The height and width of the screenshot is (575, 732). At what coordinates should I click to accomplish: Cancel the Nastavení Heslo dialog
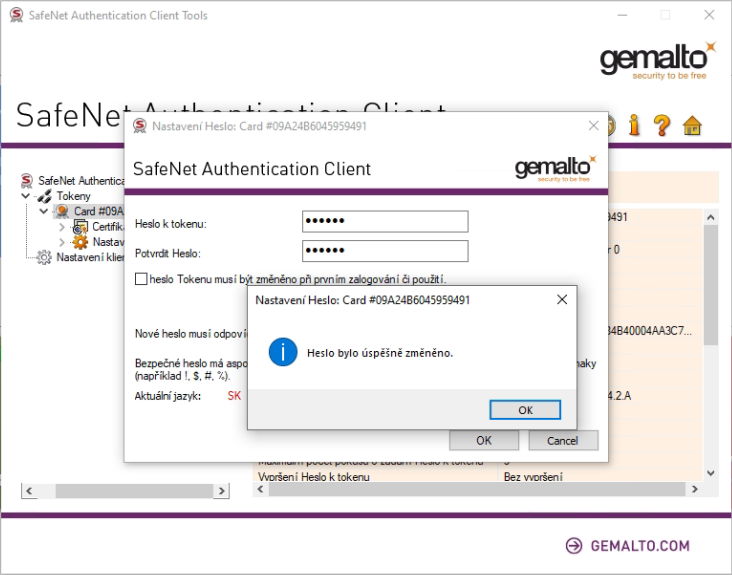pos(563,440)
